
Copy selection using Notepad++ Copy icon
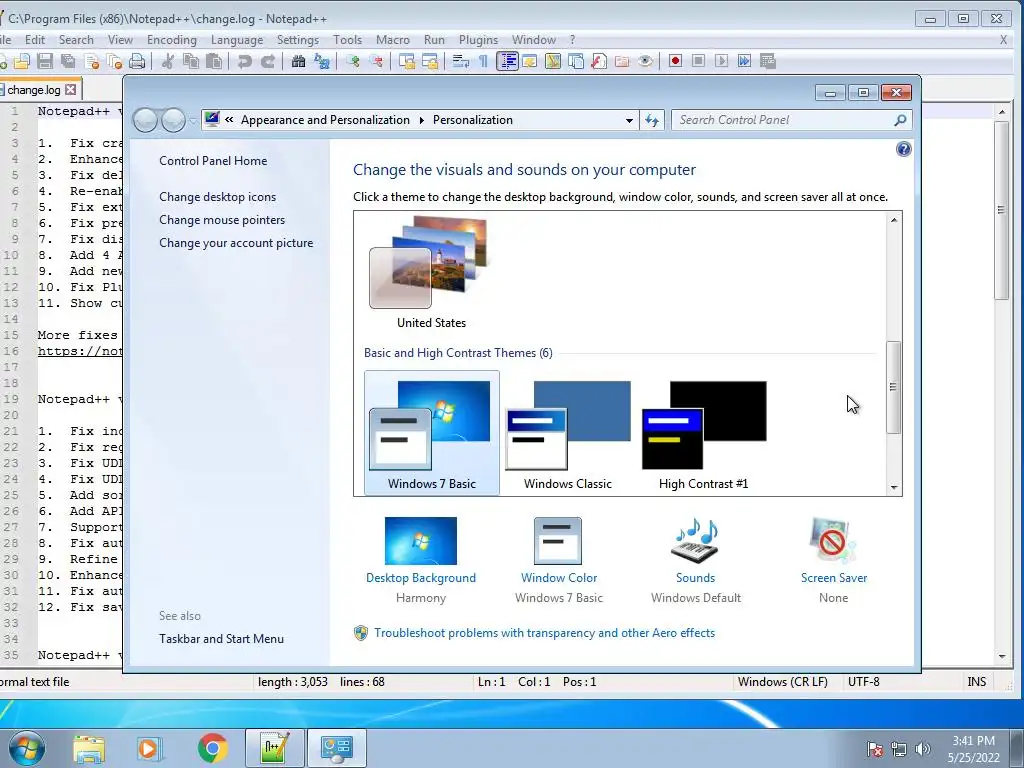click(191, 61)
